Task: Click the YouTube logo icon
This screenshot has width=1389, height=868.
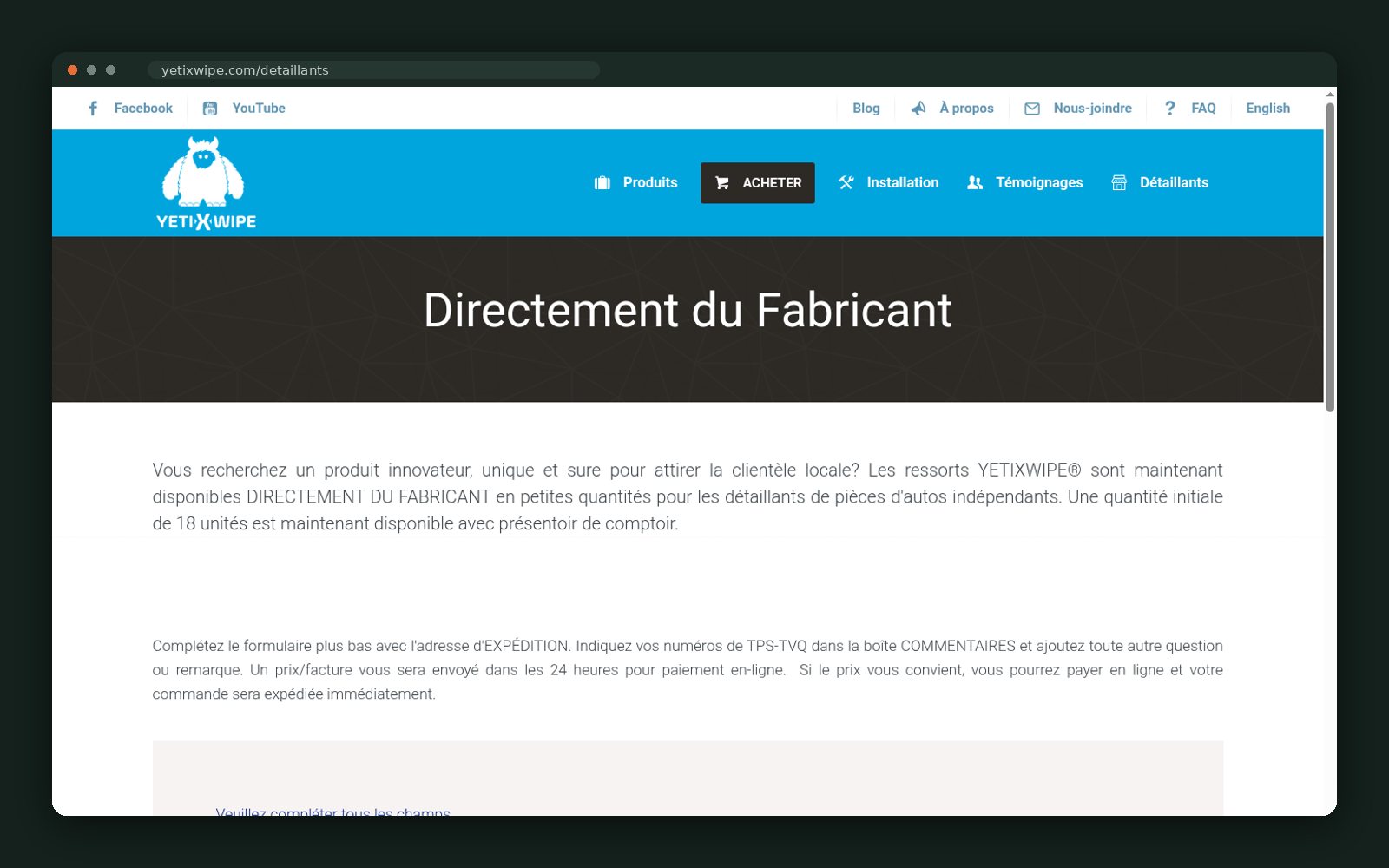Action: pyautogui.click(x=210, y=108)
